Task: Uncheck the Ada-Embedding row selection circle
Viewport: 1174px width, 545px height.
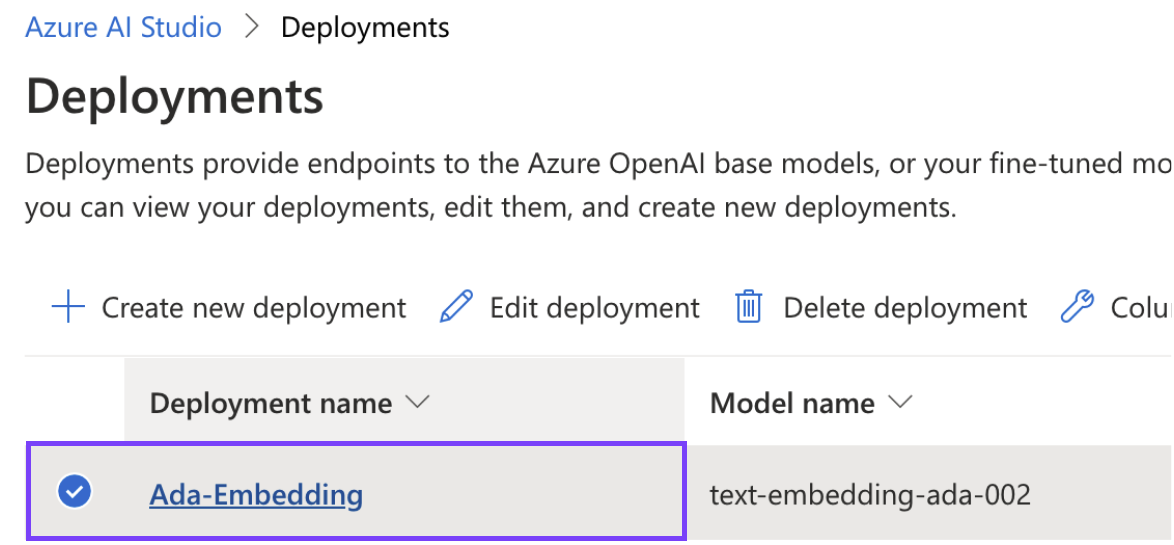Action: point(75,492)
